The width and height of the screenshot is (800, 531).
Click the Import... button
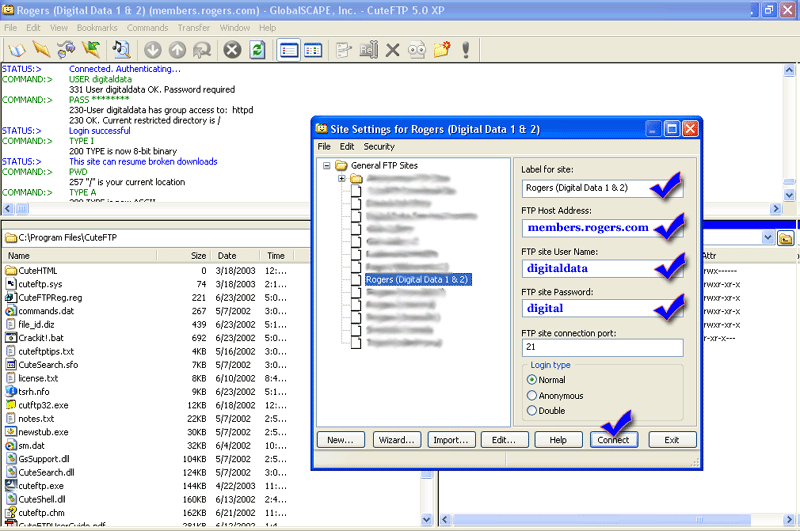(451, 440)
